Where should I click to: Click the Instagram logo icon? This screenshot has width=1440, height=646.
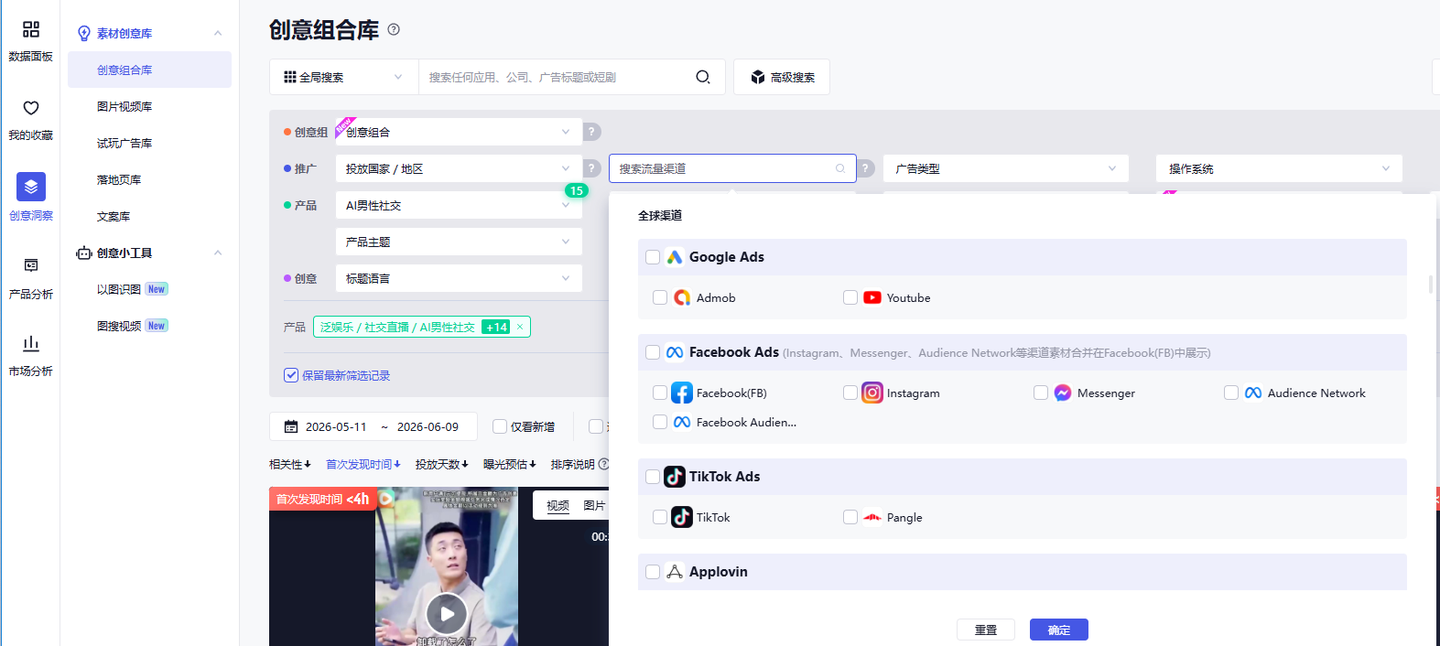[872, 393]
